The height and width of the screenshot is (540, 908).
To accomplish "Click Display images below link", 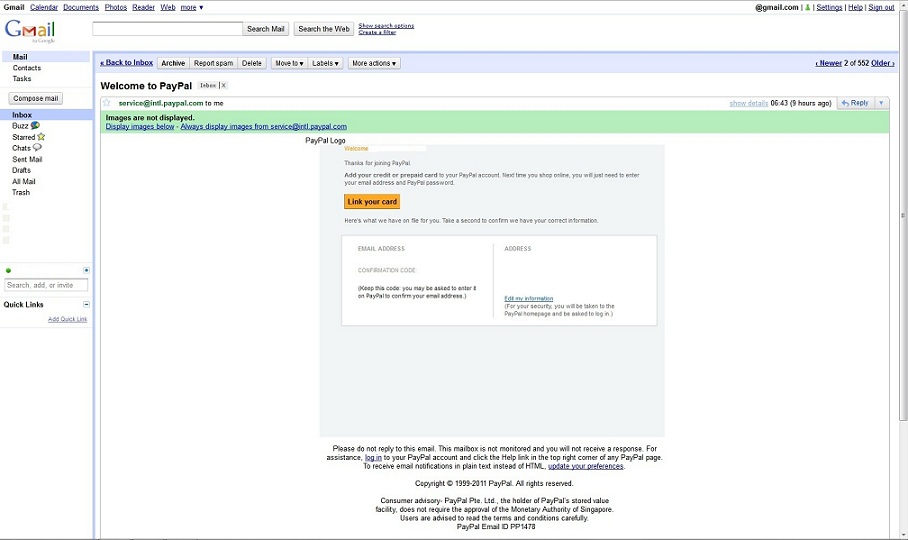I will (140, 126).
